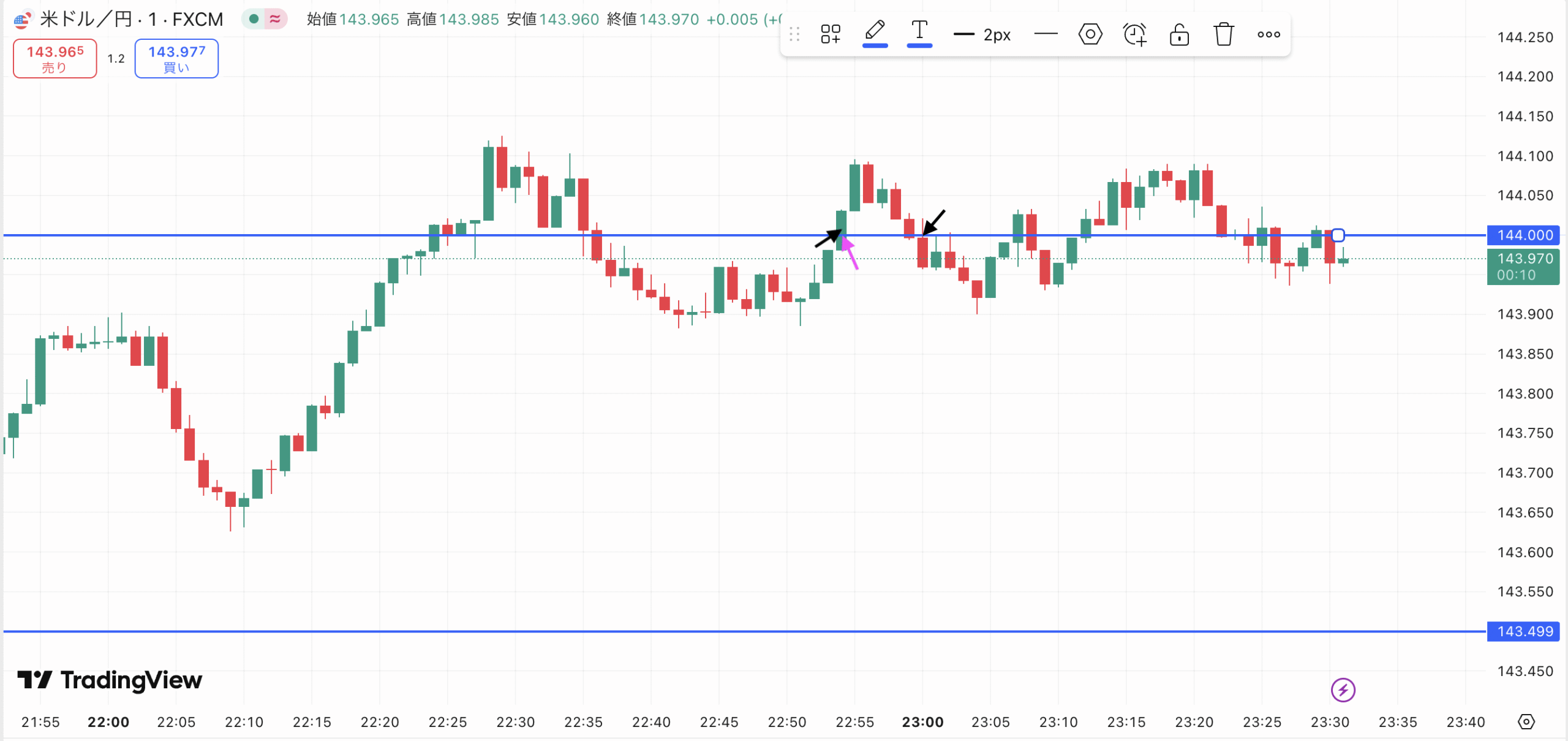Open more options three-dot menu
Image resolution: width=1568 pixels, height=741 pixels.
1268,34
